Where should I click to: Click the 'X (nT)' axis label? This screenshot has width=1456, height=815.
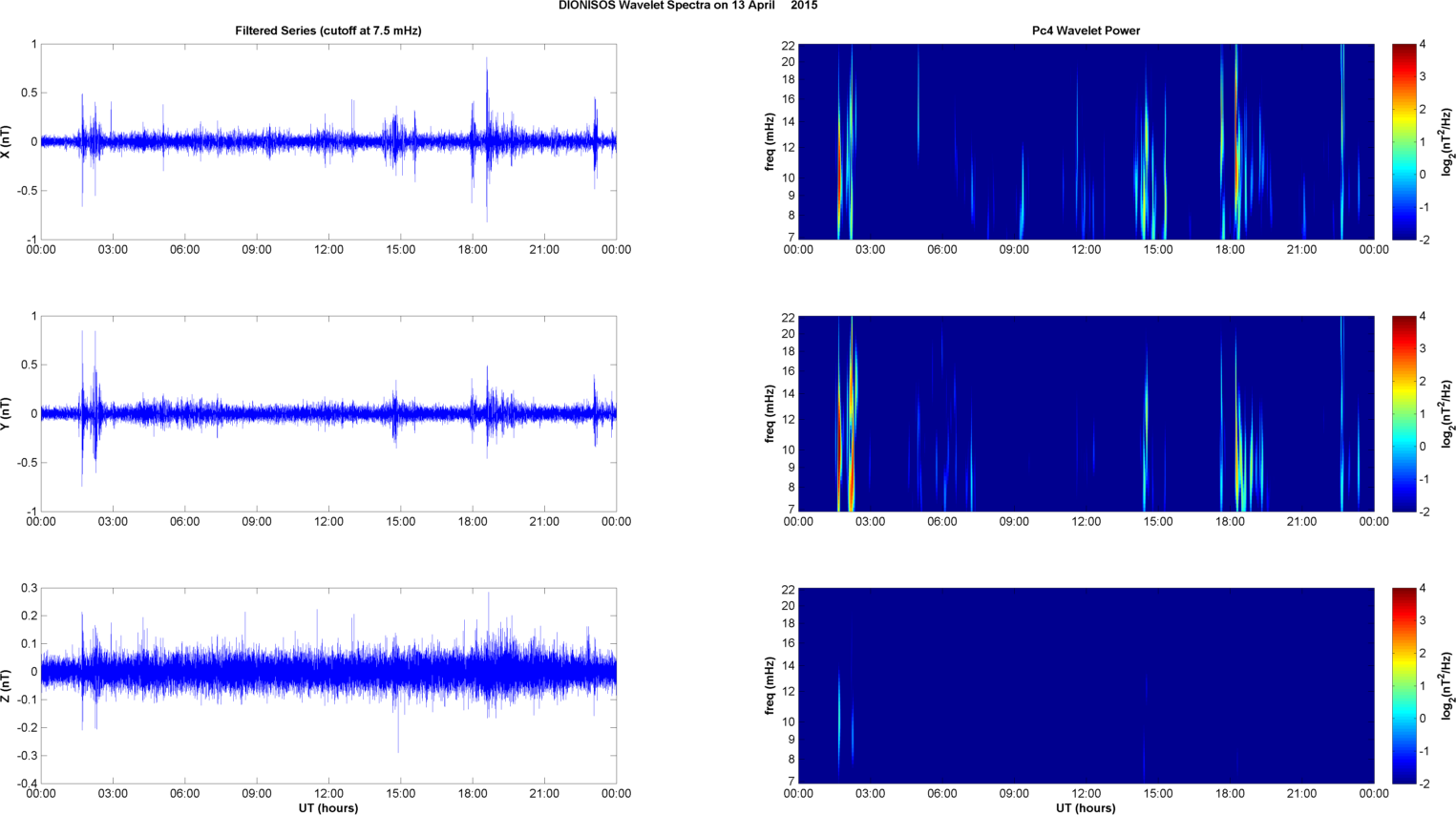pos(7,141)
